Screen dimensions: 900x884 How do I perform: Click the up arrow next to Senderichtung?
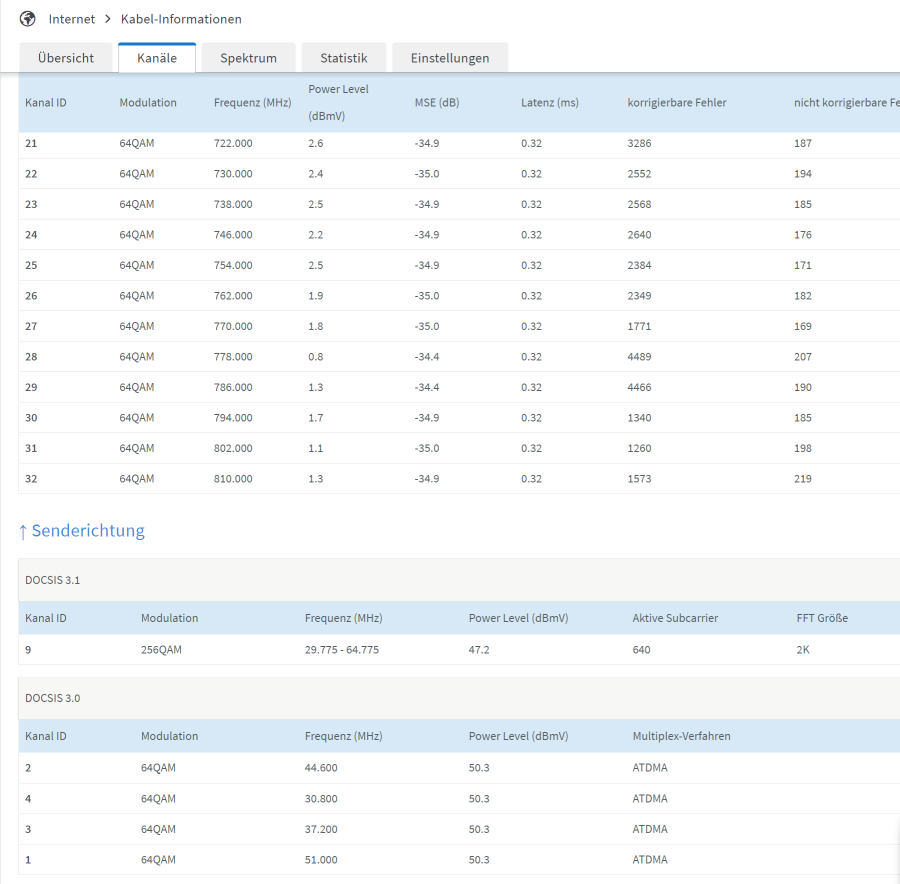click(23, 531)
